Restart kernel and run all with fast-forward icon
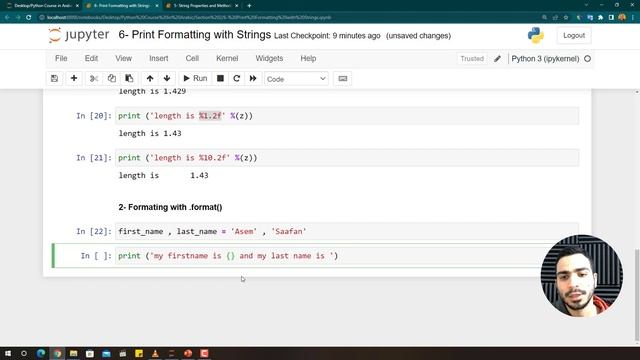Image resolution: width=640 pixels, height=360 pixels. tap(253, 78)
